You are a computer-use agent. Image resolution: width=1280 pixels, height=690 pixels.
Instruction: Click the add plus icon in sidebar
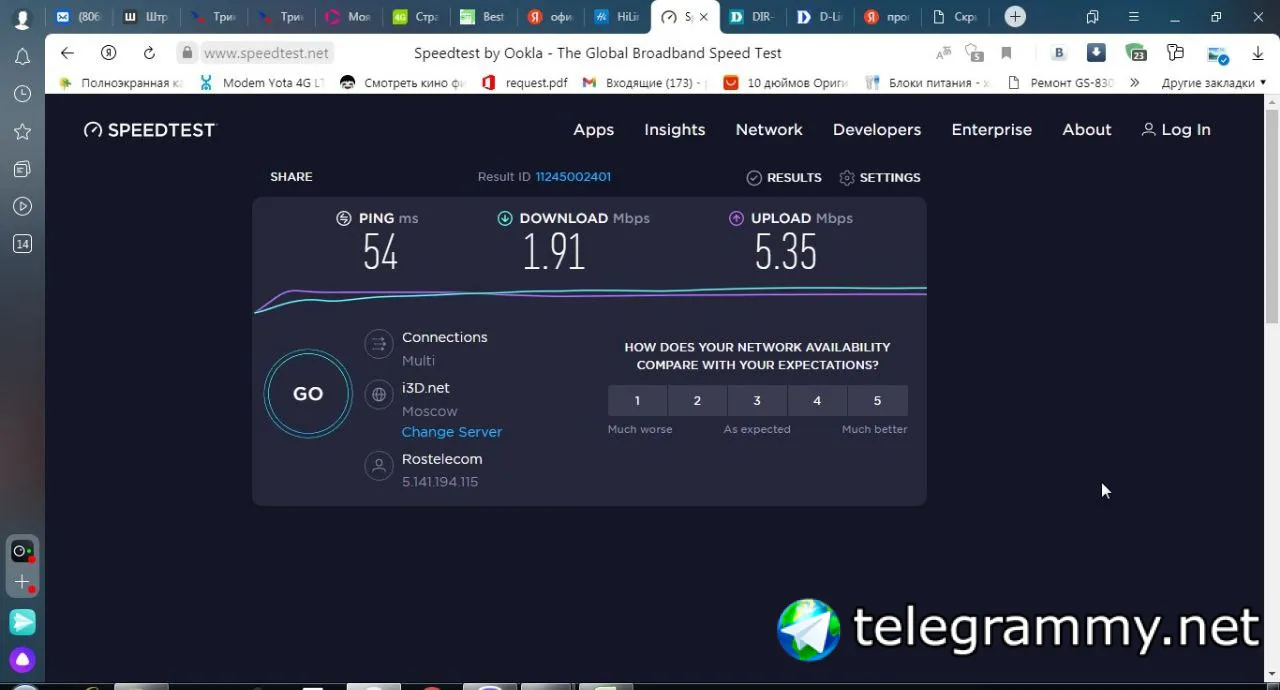(x=22, y=582)
